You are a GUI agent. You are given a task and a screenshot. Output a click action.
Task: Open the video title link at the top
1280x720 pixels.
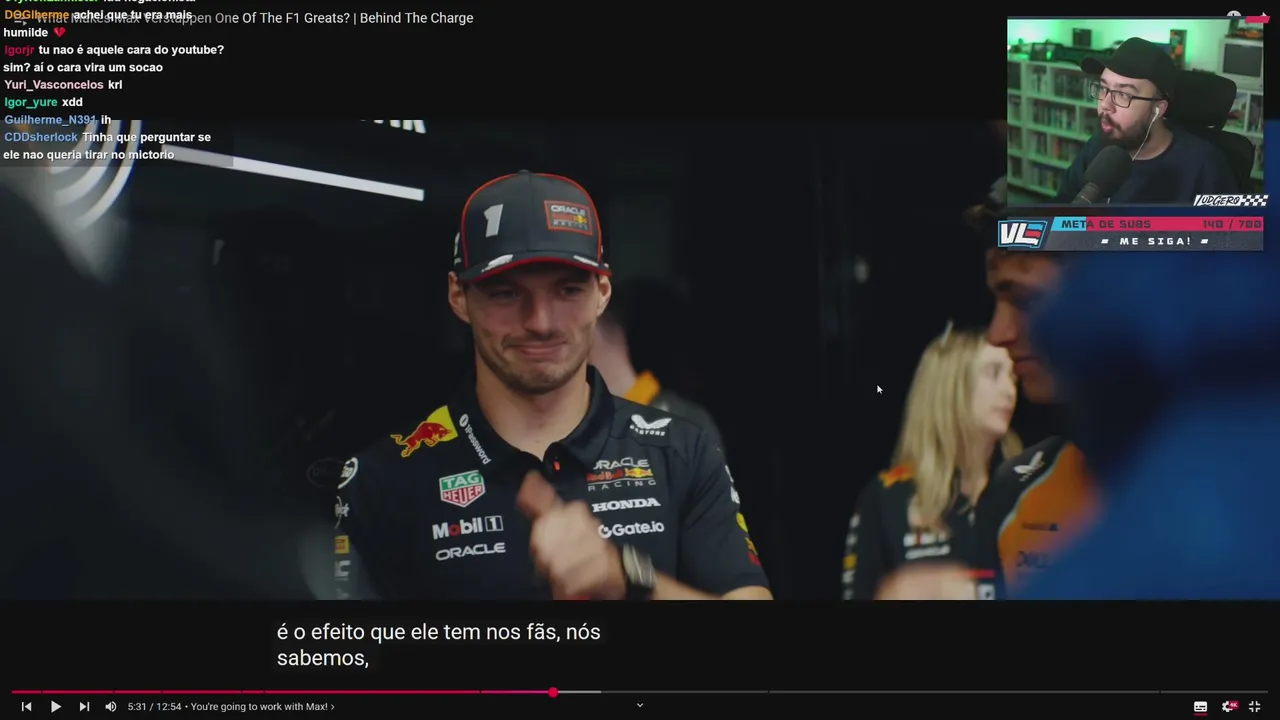255,18
